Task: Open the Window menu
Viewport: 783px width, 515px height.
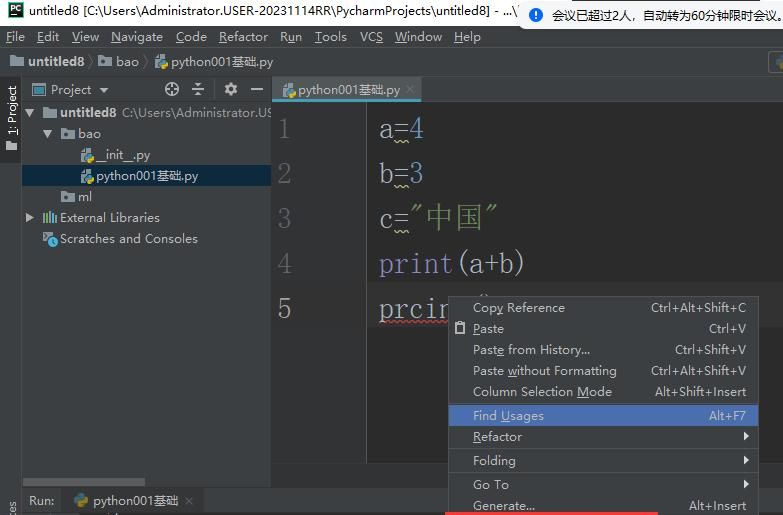Action: pos(418,37)
